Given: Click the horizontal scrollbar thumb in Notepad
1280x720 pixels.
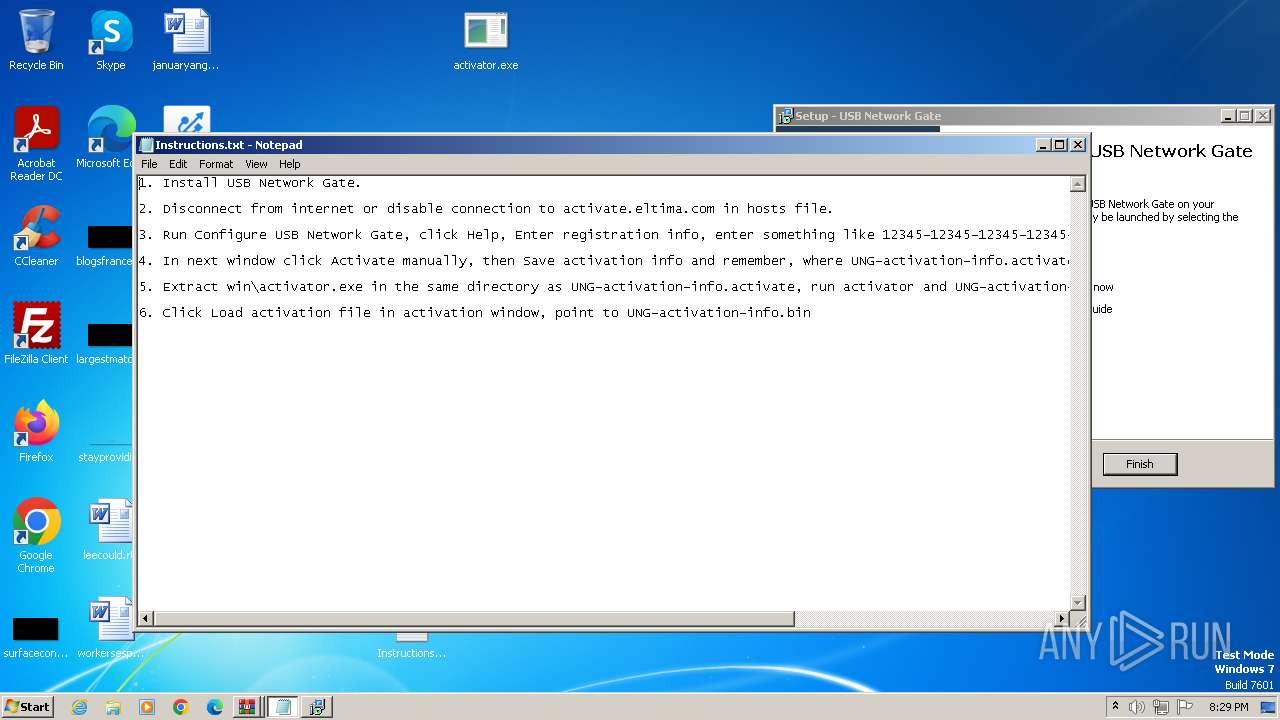Looking at the screenshot, I should click(474, 619).
